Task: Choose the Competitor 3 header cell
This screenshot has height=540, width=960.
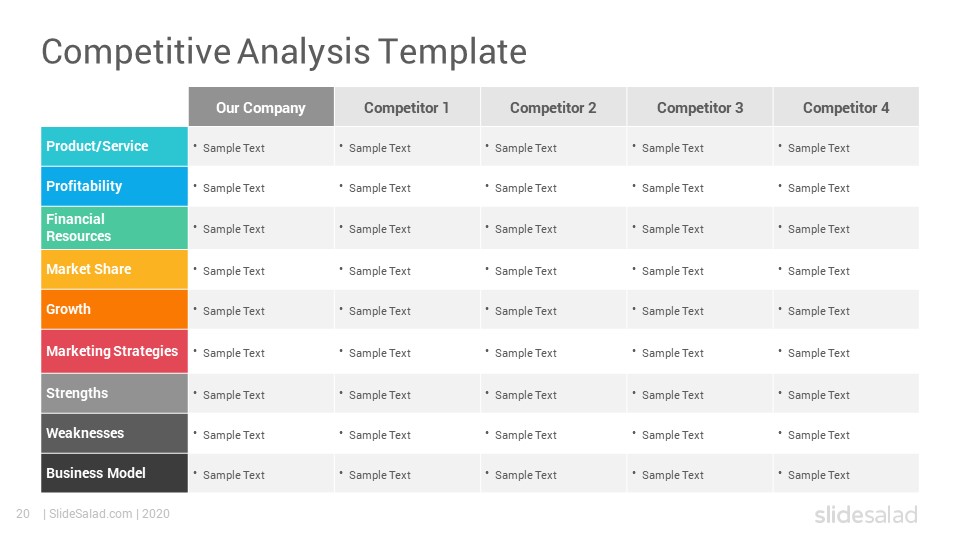Action: tap(700, 107)
